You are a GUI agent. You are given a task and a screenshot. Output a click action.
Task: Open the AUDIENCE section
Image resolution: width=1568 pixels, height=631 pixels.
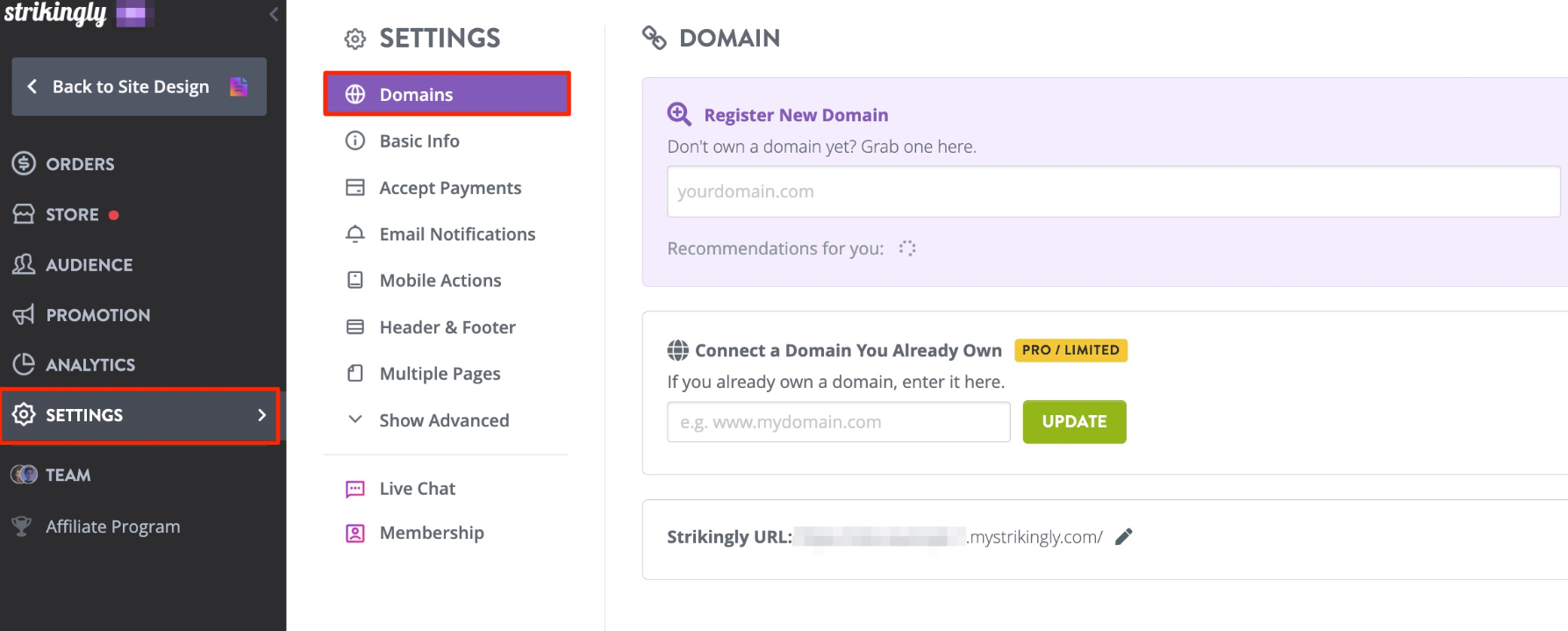[x=89, y=265]
